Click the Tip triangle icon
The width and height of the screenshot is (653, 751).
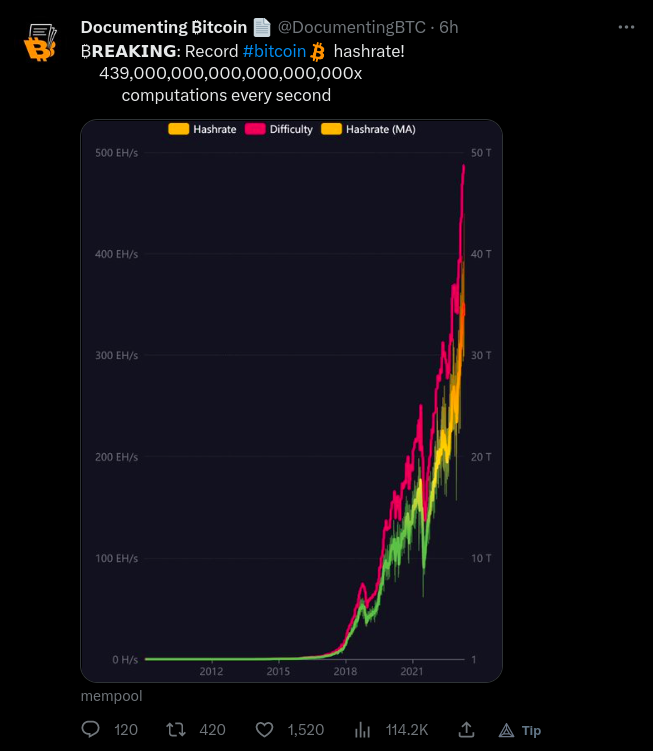coord(506,730)
